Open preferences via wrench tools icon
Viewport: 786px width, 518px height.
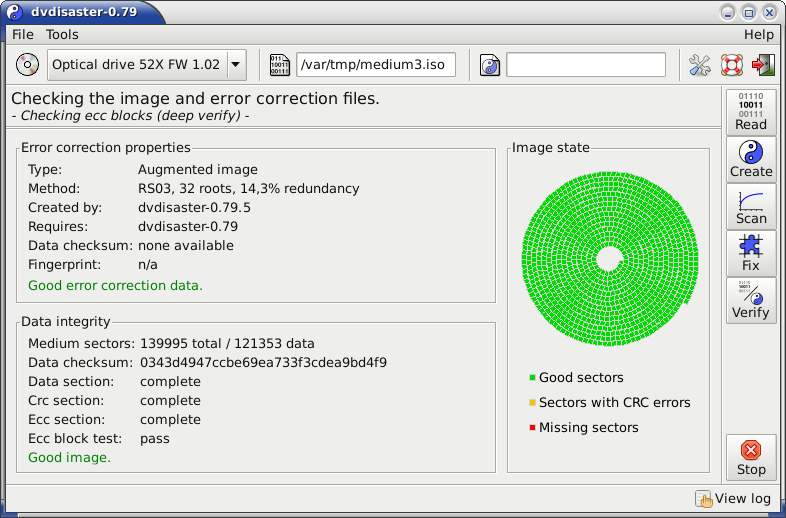(700, 65)
